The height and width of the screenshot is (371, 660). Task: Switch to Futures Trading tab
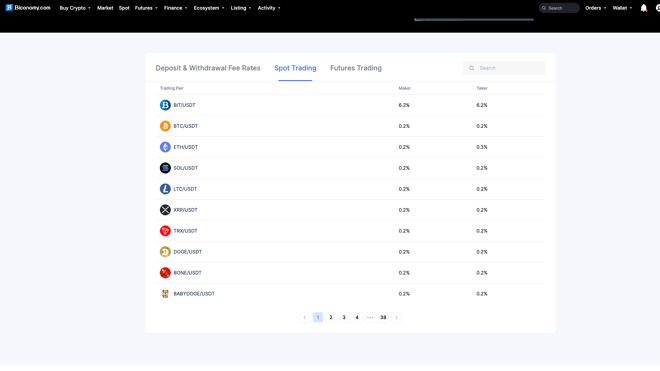(356, 68)
